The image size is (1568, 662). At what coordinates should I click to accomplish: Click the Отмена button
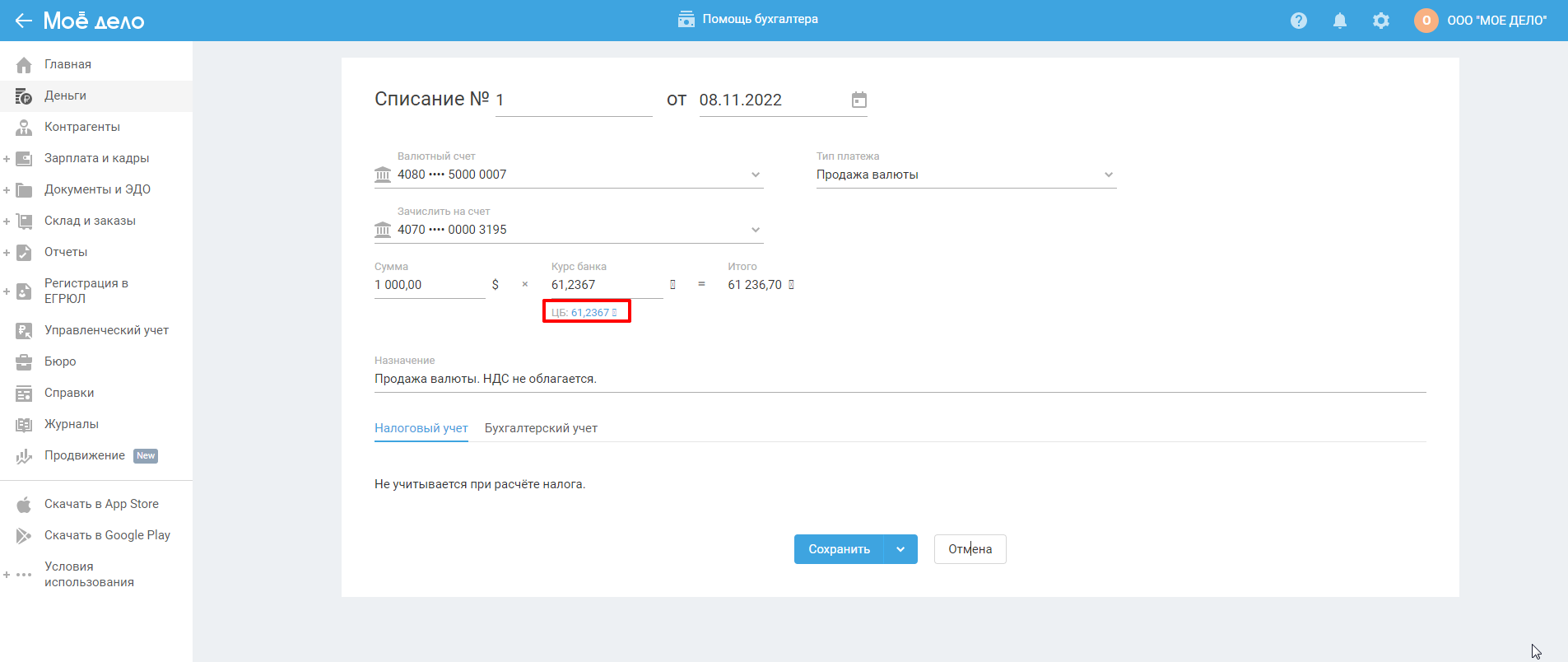point(970,549)
